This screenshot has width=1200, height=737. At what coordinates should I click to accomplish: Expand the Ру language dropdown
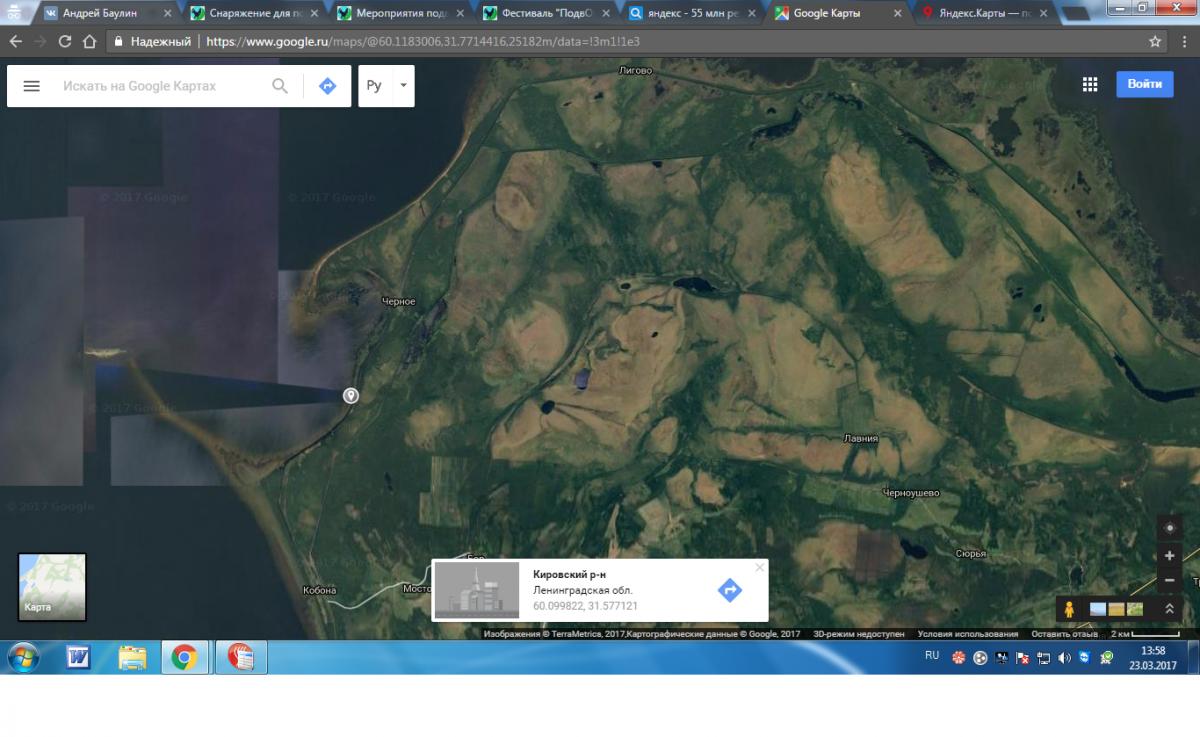click(403, 86)
